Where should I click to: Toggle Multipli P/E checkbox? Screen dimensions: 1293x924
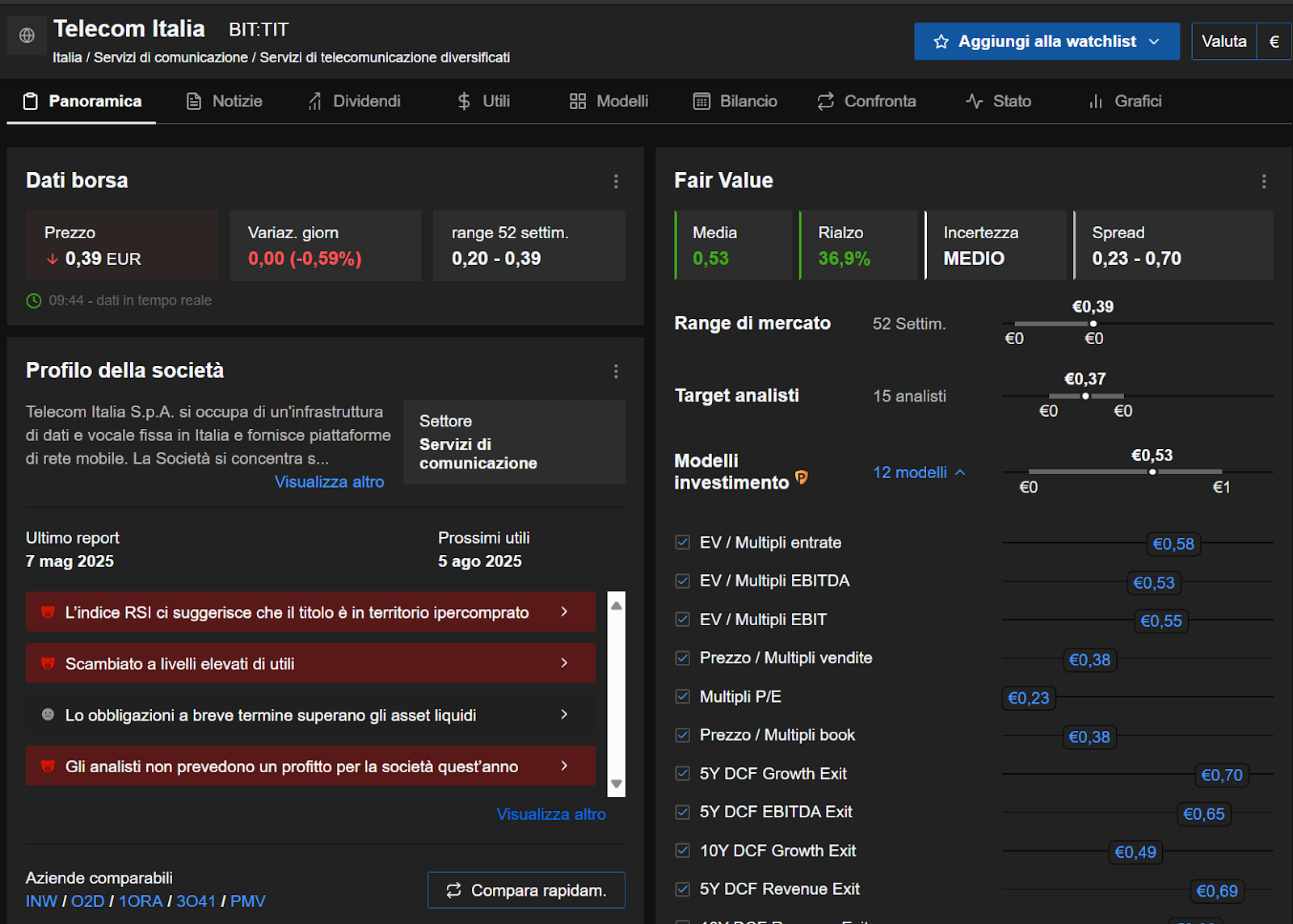tap(683, 696)
